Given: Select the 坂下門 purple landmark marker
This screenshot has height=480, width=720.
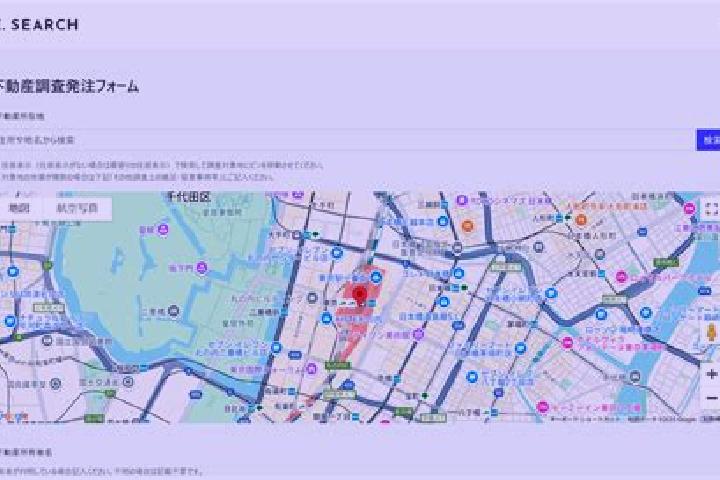Looking at the screenshot, I should point(201,267).
